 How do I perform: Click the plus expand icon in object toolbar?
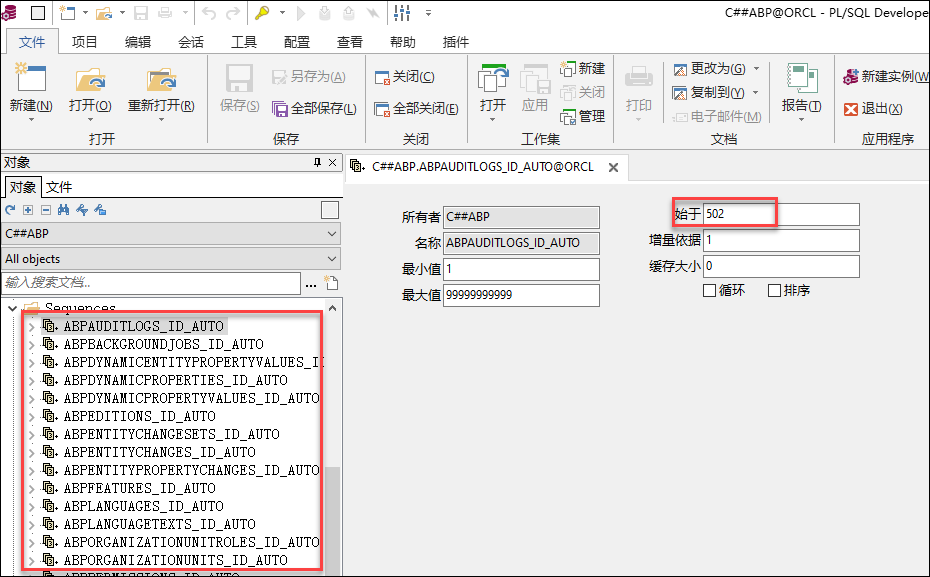28,210
